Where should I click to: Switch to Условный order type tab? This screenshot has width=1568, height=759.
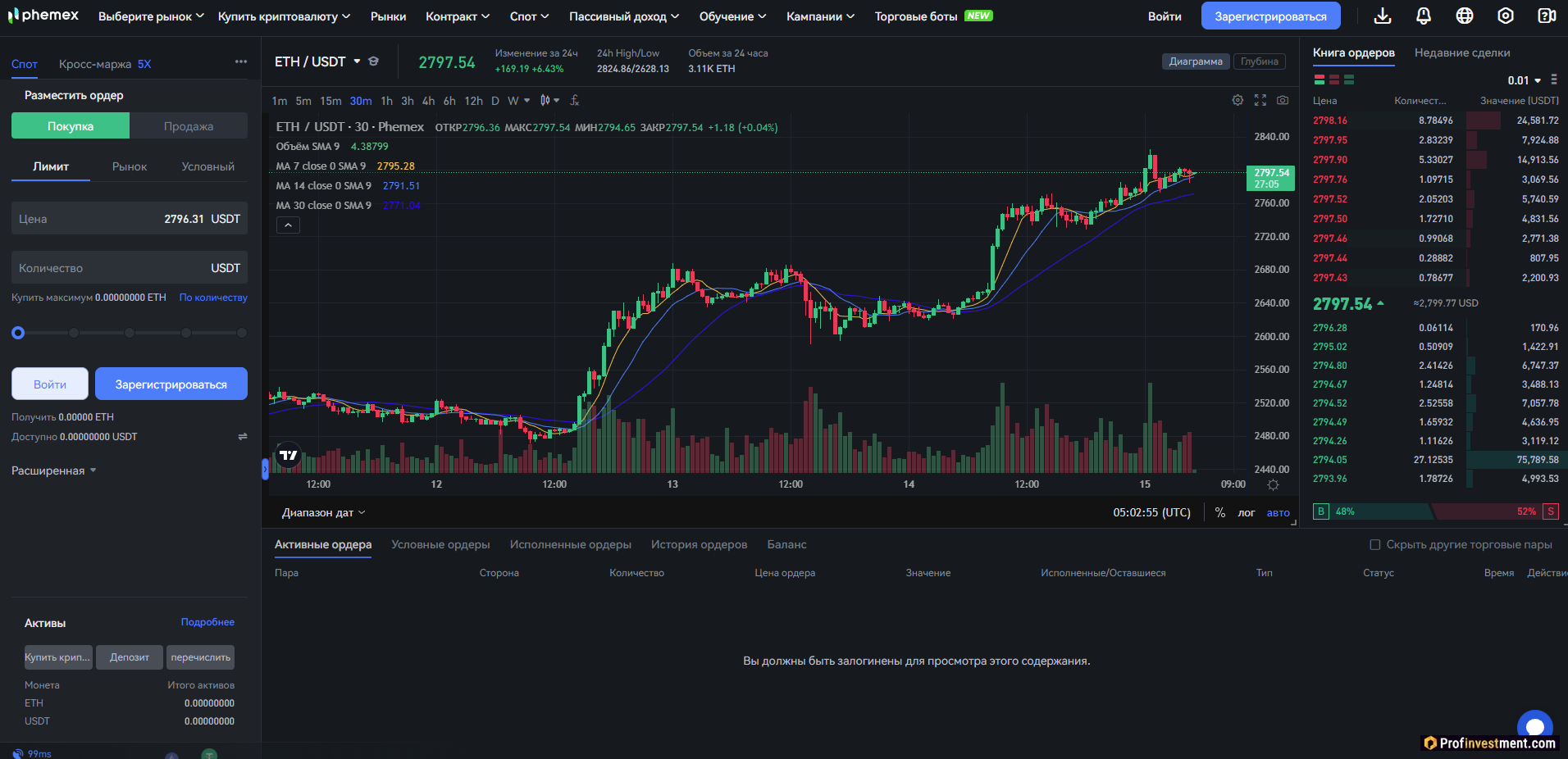(207, 166)
